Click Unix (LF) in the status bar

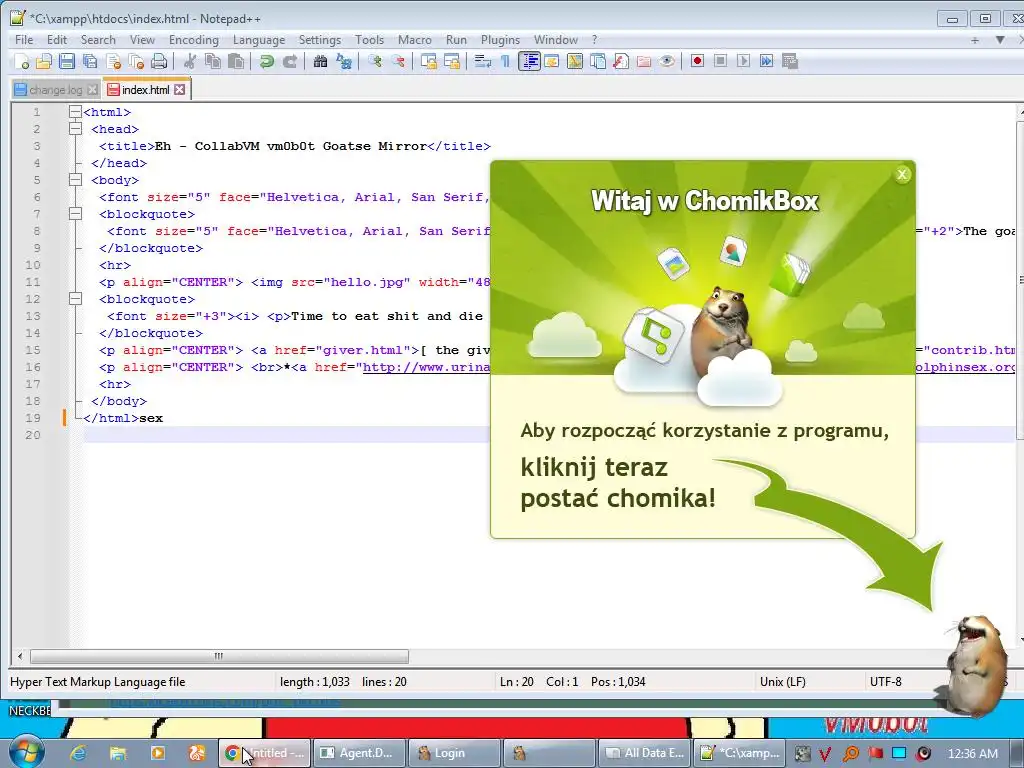(x=782, y=682)
